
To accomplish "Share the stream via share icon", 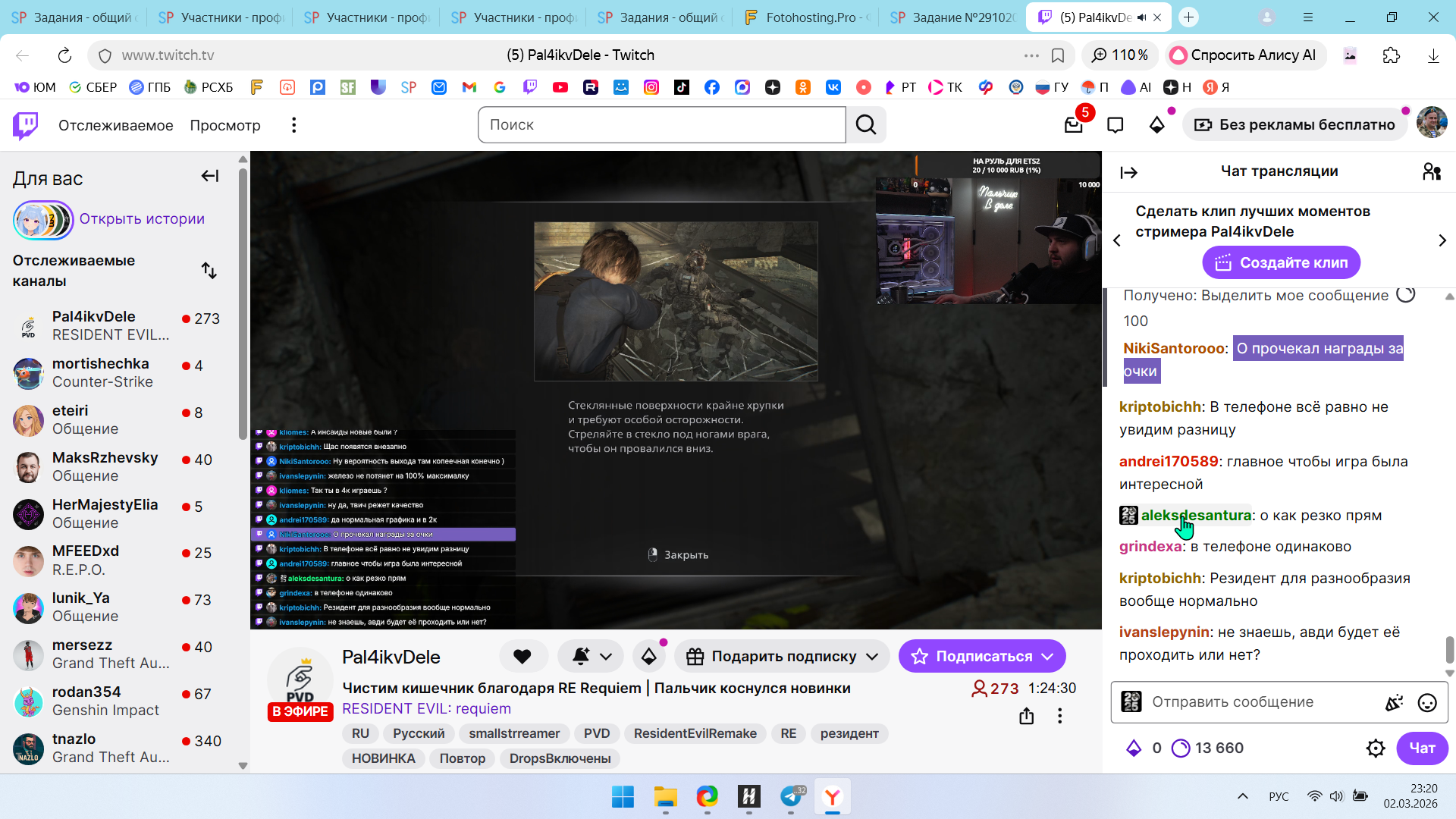I will pyautogui.click(x=1026, y=716).
